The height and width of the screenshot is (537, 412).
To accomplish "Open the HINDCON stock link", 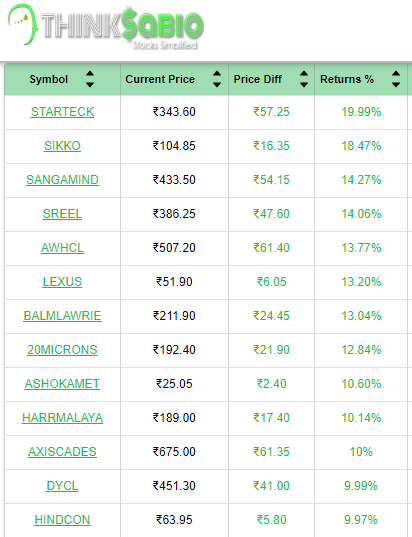I will (x=62, y=520).
